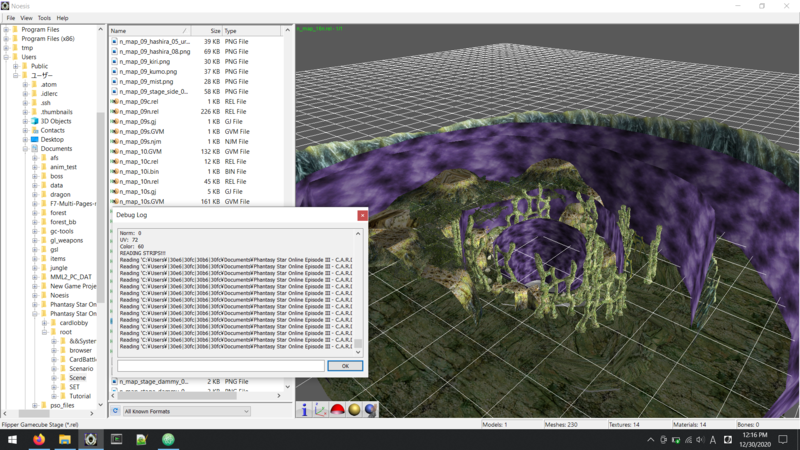The width and height of the screenshot is (800, 450).
Task: Click the volume icon in system tray
Action: [x=701, y=439]
